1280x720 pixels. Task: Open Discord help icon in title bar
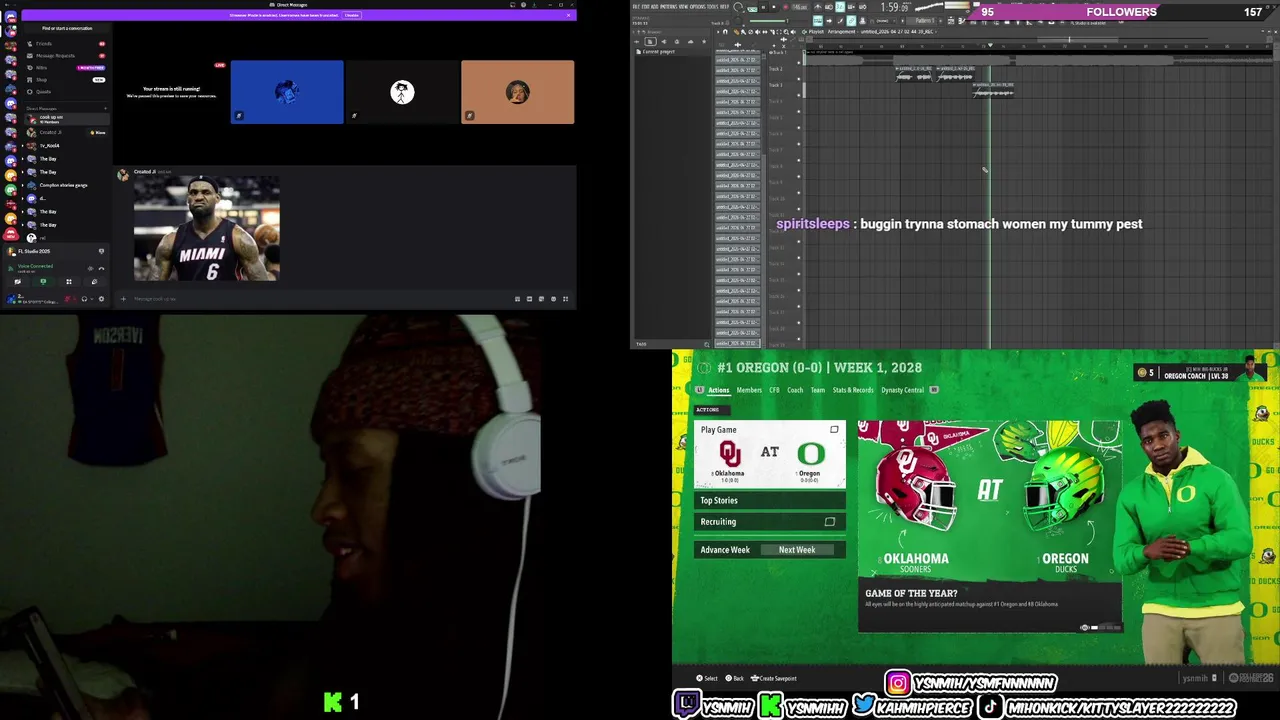[523, 5]
